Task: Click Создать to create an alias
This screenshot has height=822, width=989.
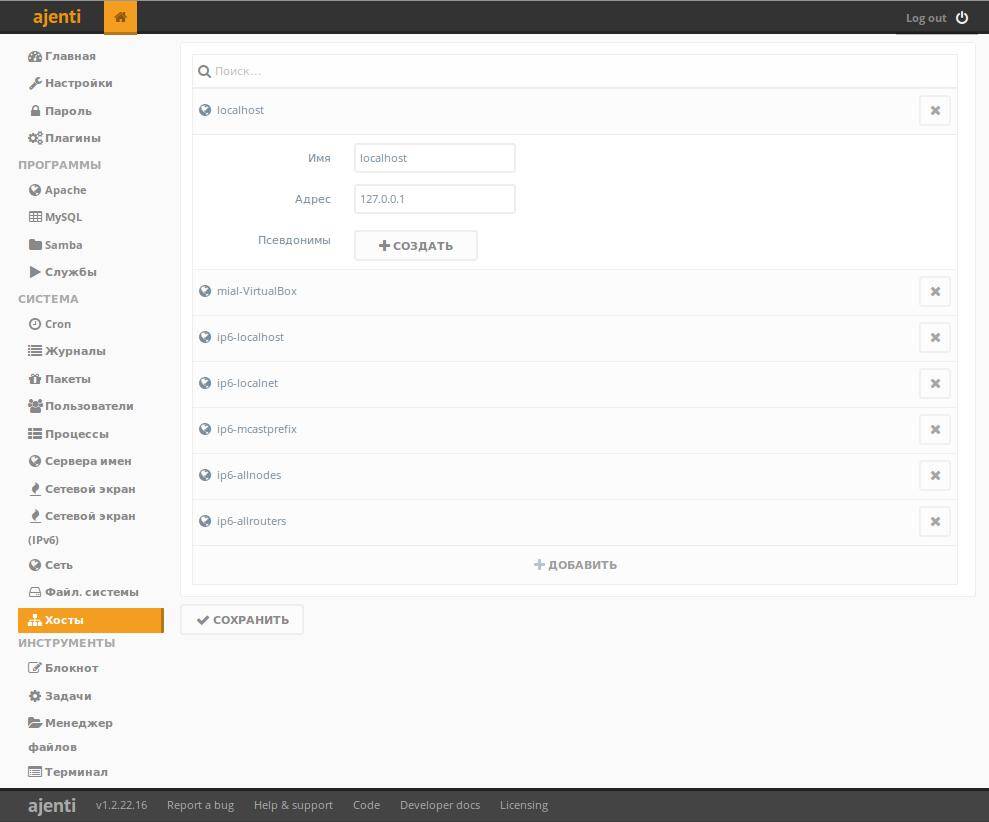Action: pyautogui.click(x=415, y=246)
